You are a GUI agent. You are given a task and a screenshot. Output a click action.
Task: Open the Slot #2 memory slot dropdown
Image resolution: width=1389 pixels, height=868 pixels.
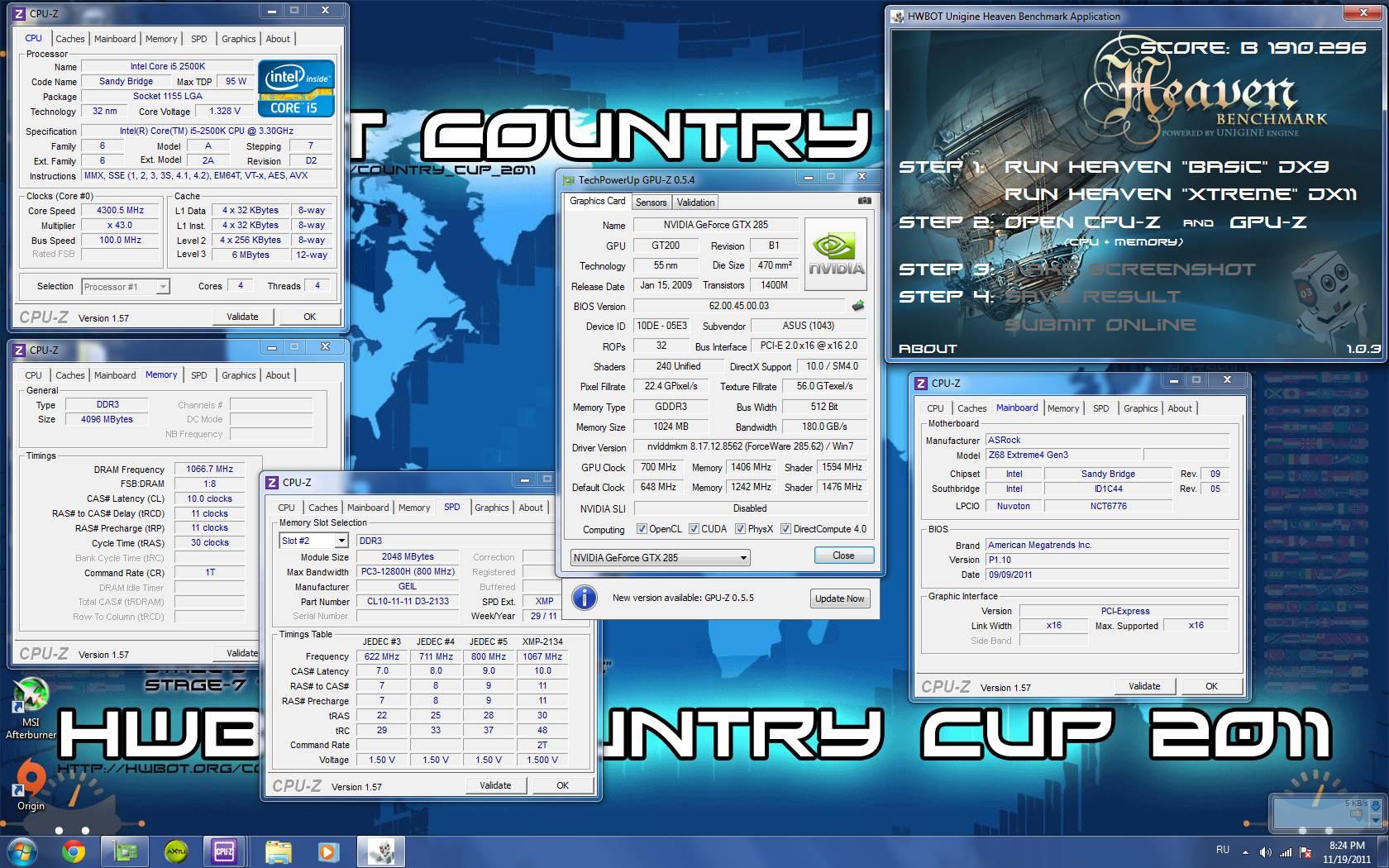coord(313,541)
